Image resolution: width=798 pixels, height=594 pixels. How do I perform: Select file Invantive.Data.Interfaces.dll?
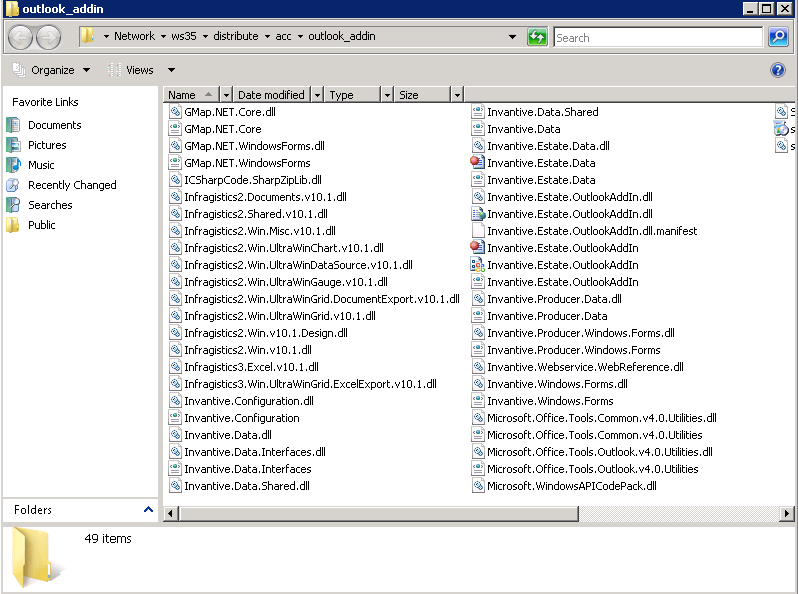254,452
